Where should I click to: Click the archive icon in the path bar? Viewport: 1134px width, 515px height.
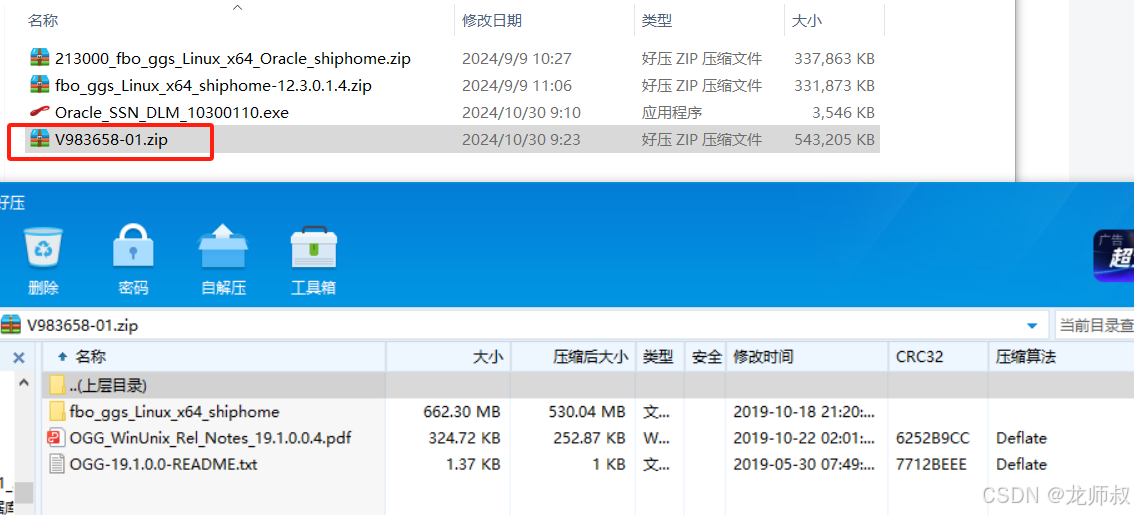click(x=11, y=325)
